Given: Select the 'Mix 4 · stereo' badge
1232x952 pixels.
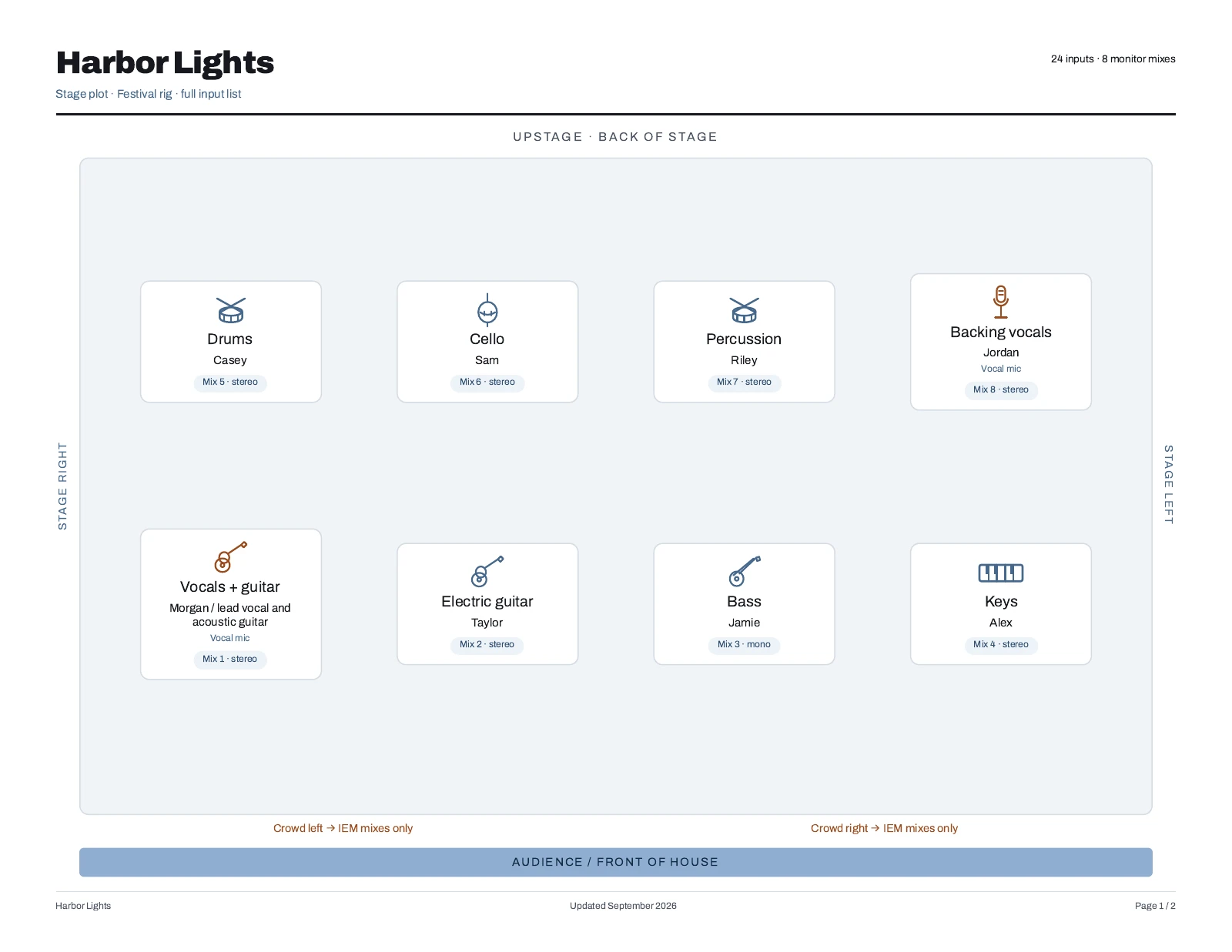Looking at the screenshot, I should click(1001, 645).
